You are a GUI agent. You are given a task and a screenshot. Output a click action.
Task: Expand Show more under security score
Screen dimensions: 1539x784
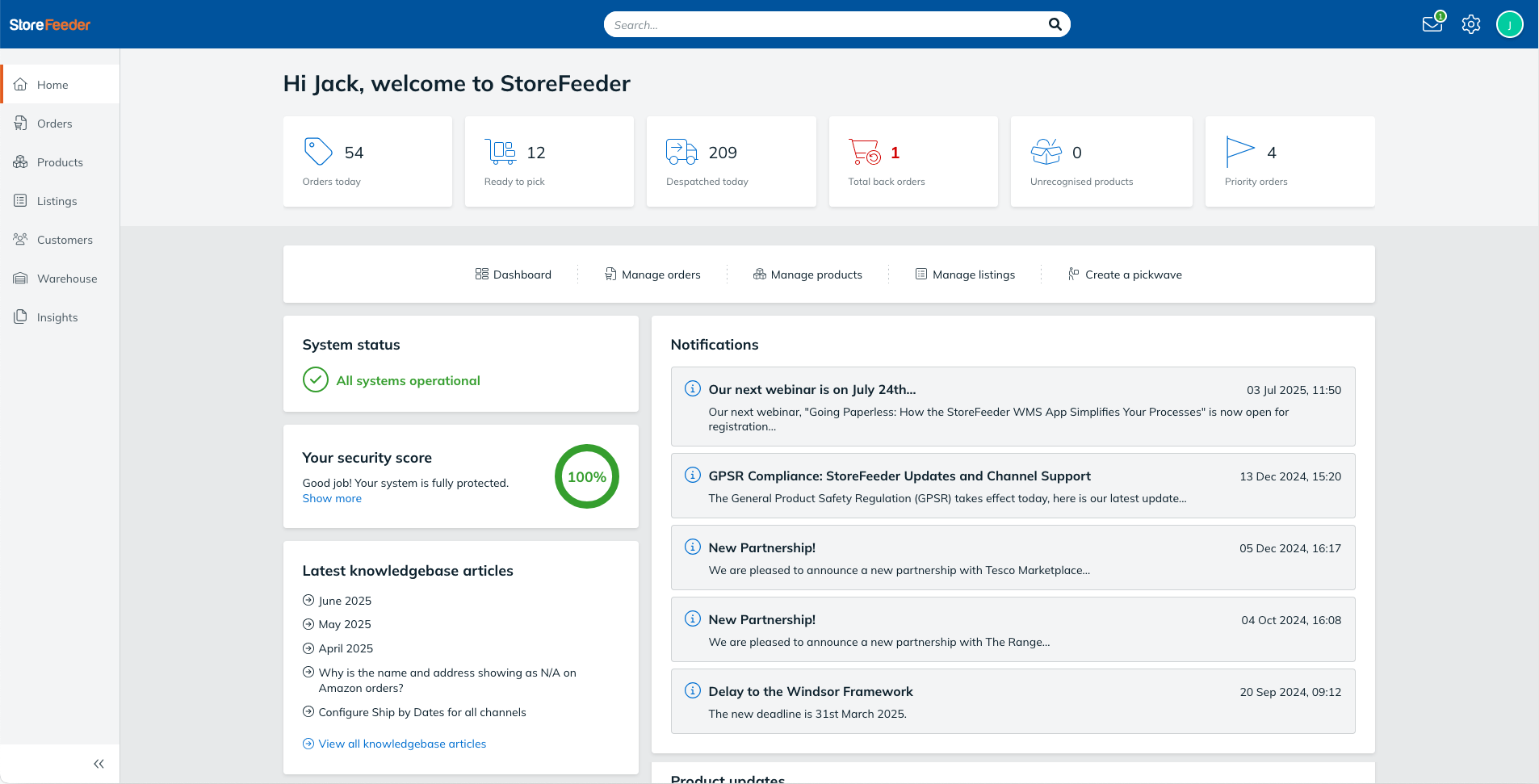click(x=332, y=499)
